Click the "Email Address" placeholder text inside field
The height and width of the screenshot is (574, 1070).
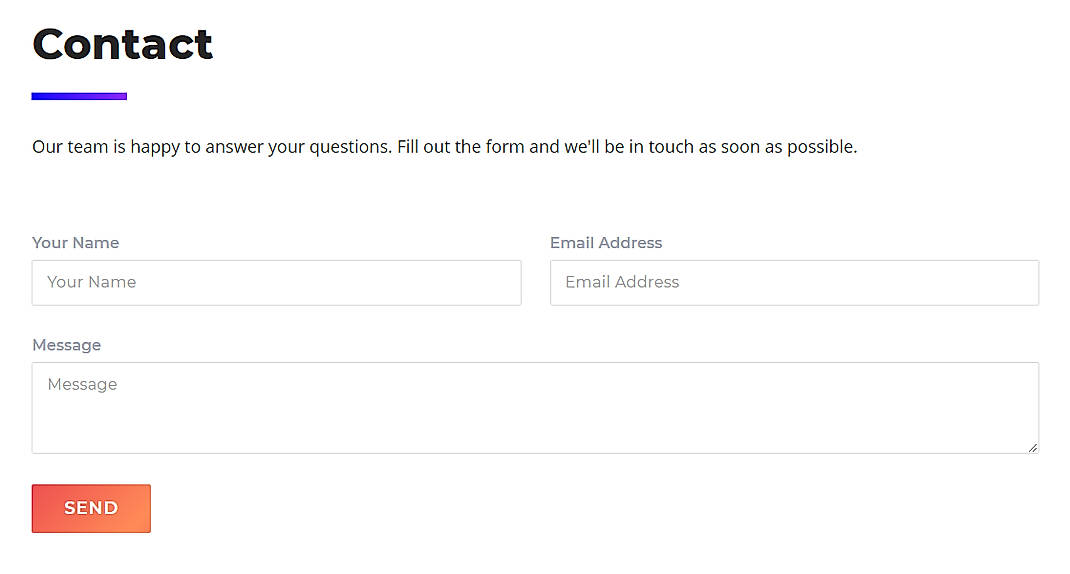[x=622, y=282]
